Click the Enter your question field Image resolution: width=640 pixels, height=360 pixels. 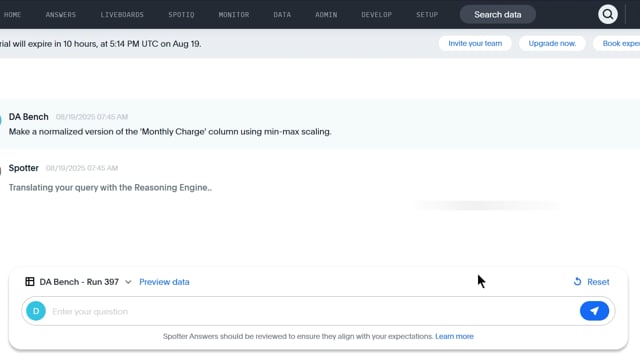(312, 311)
